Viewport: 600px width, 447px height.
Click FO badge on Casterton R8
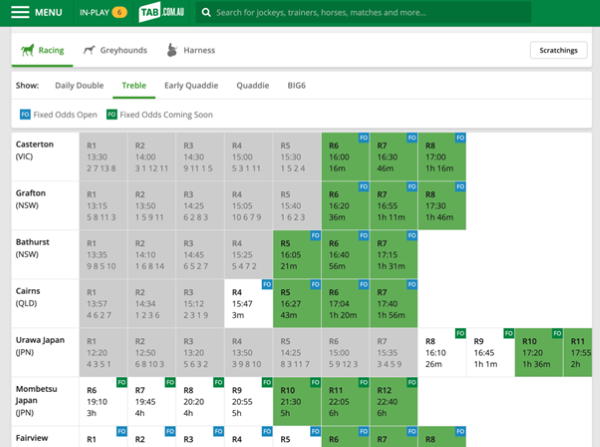[x=460, y=137]
